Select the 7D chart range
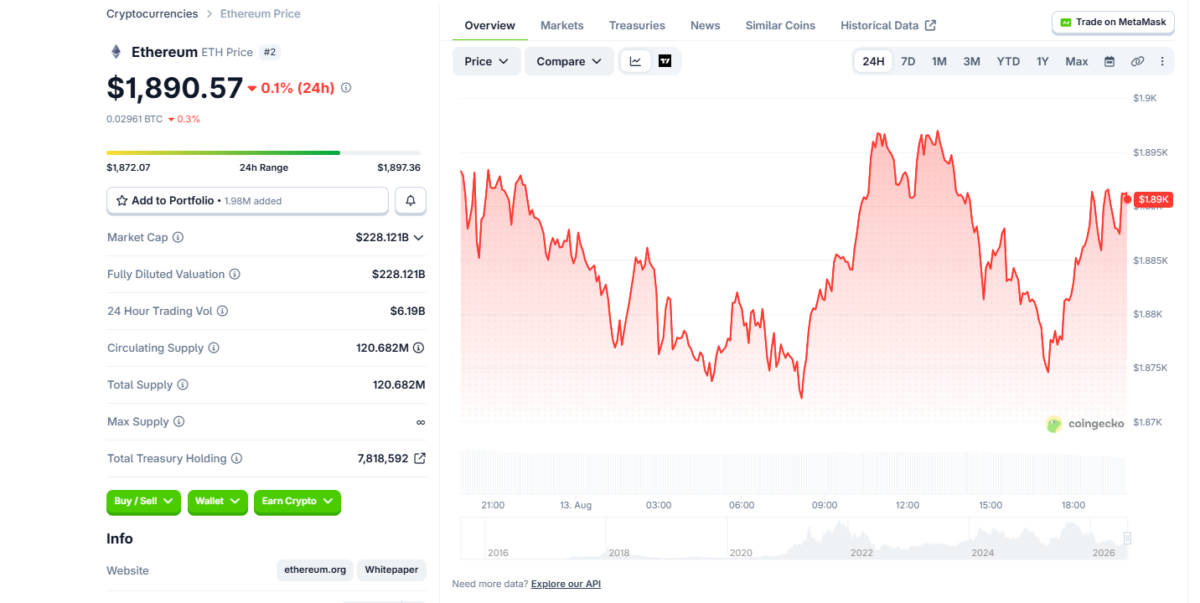Viewport: 1200px width, 603px height. click(908, 62)
